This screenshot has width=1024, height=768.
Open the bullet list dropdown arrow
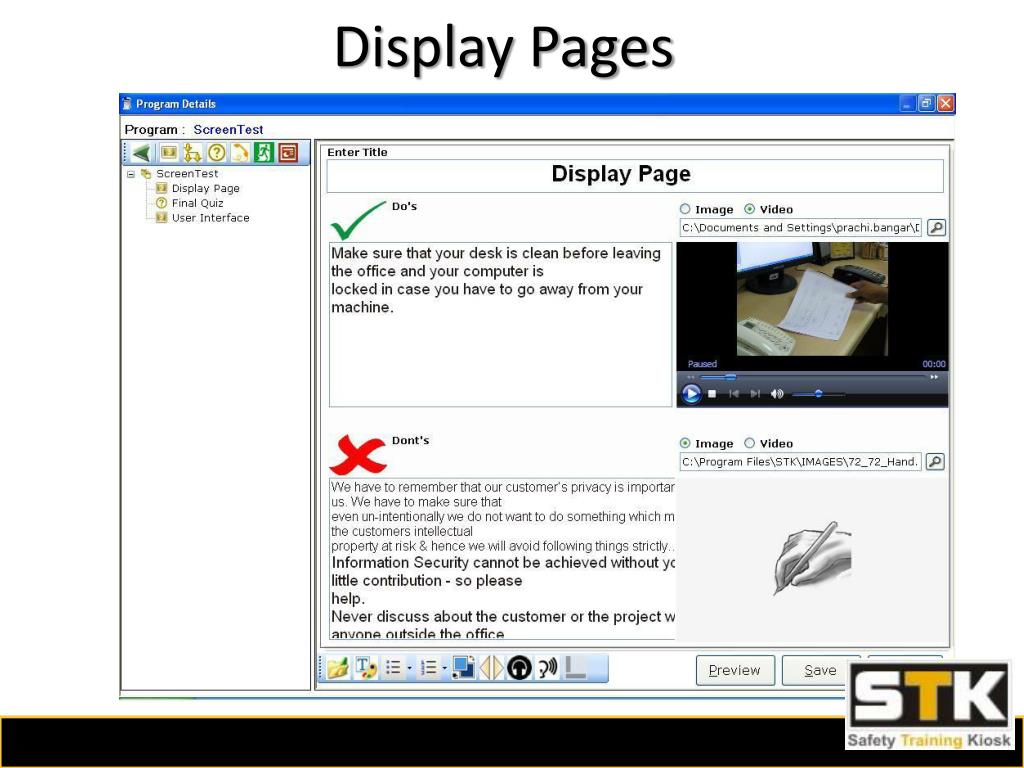(x=409, y=668)
